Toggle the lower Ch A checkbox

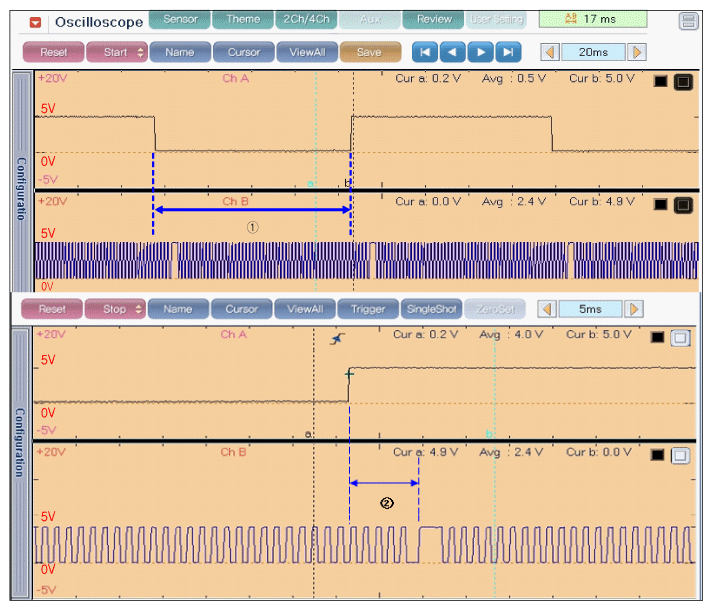pyautogui.click(x=680, y=338)
